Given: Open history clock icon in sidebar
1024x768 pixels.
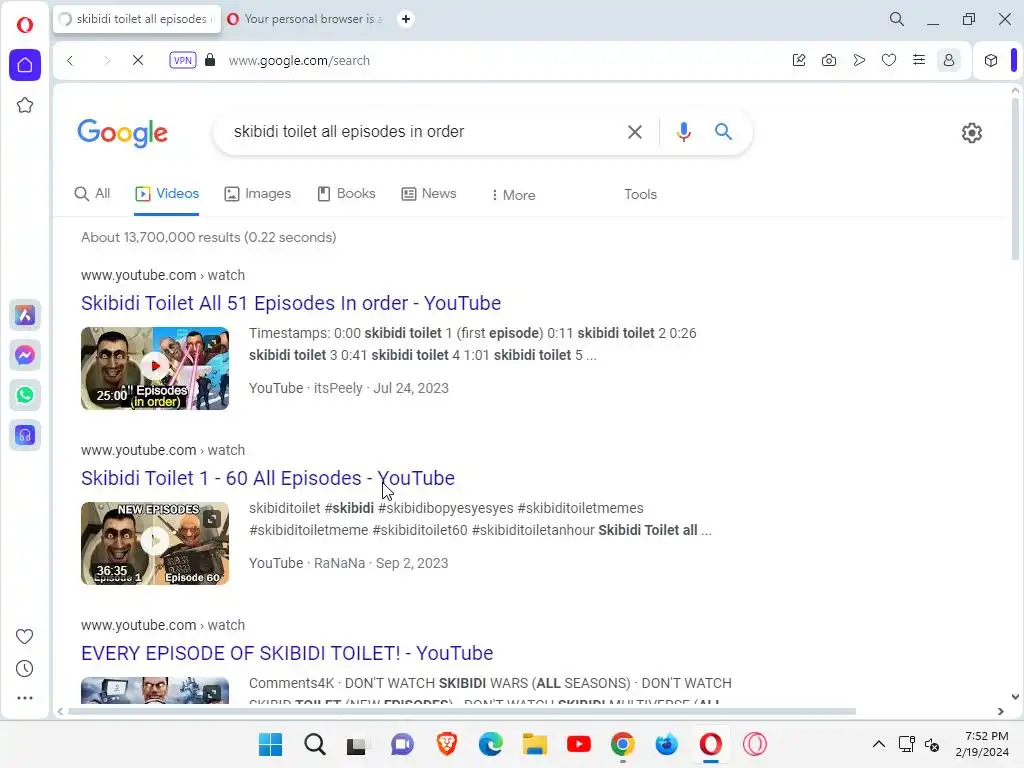Looking at the screenshot, I should tap(24, 669).
